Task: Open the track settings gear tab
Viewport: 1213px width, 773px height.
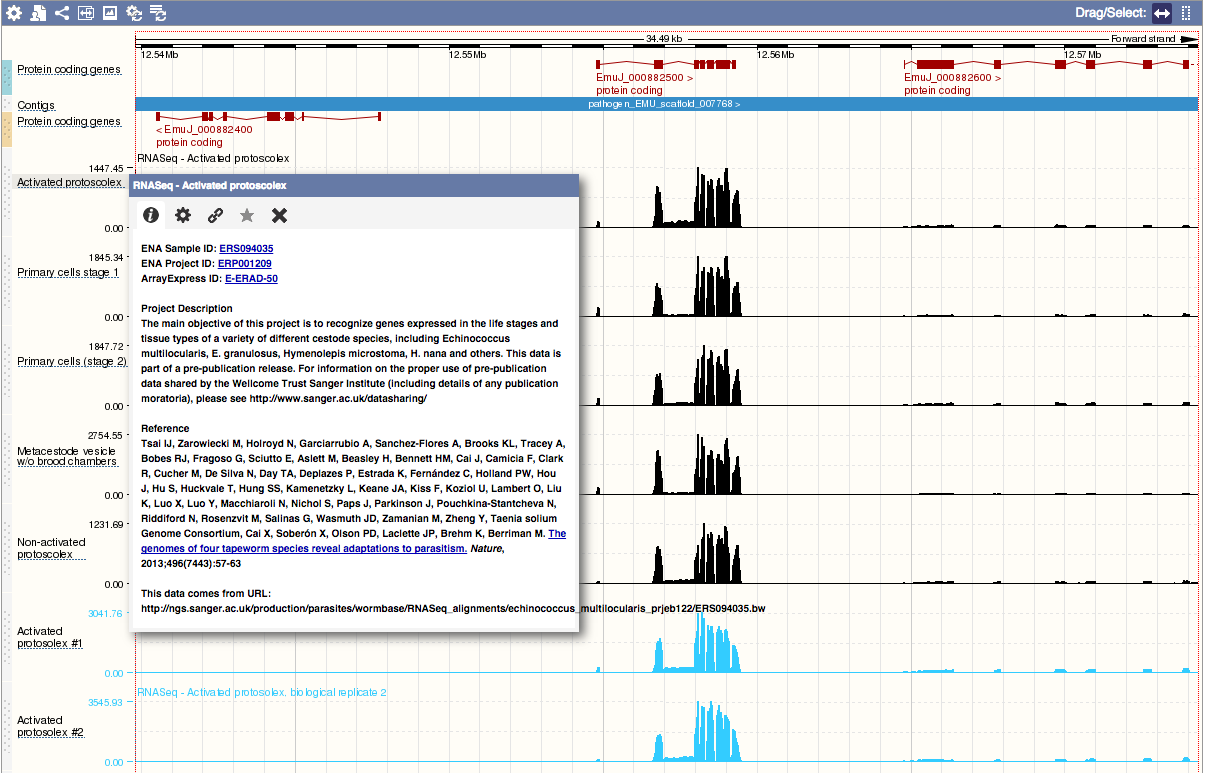Action: [x=183, y=215]
